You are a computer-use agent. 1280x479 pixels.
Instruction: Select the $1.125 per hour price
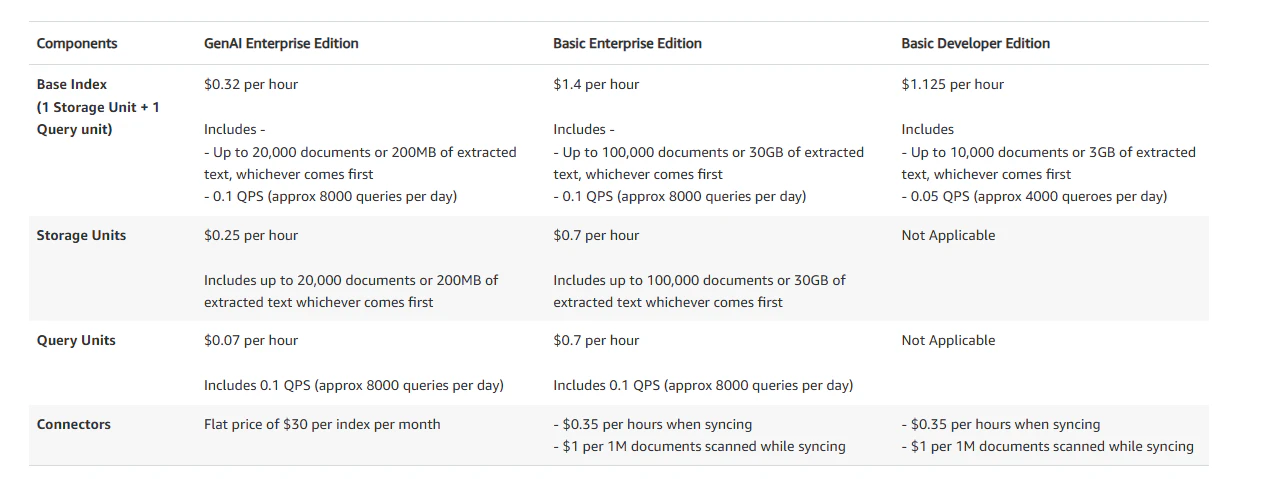click(952, 85)
